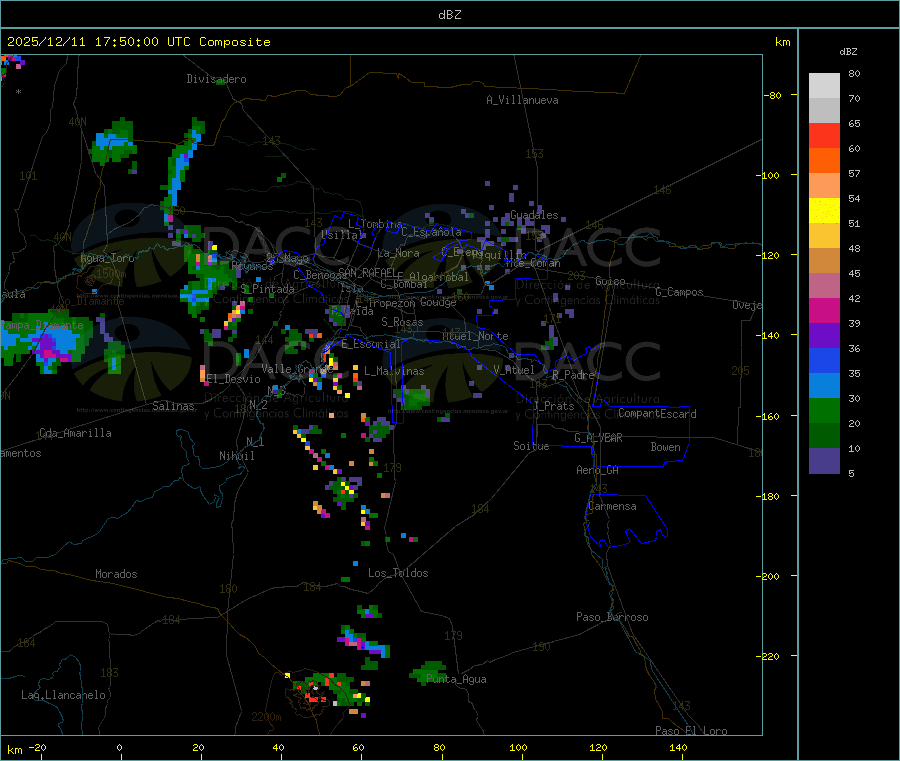Screen dimensions: 900x761
Task: Click the La_Nora label
Action: point(398,253)
